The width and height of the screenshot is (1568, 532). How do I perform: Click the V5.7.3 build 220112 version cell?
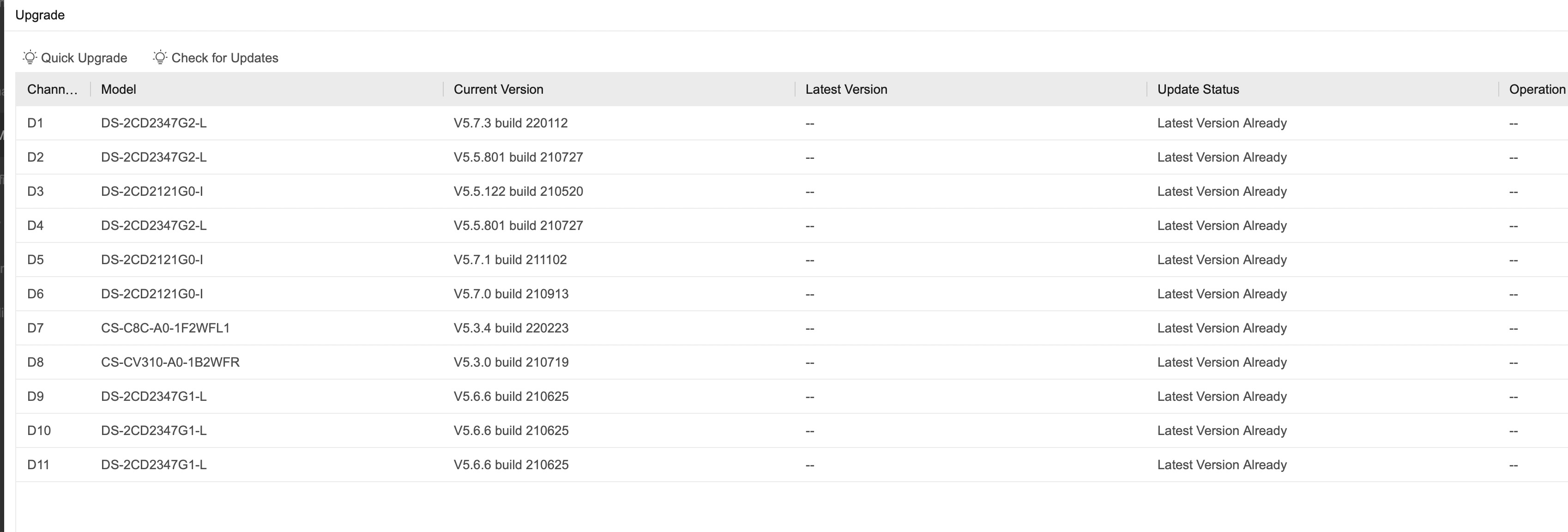(510, 123)
